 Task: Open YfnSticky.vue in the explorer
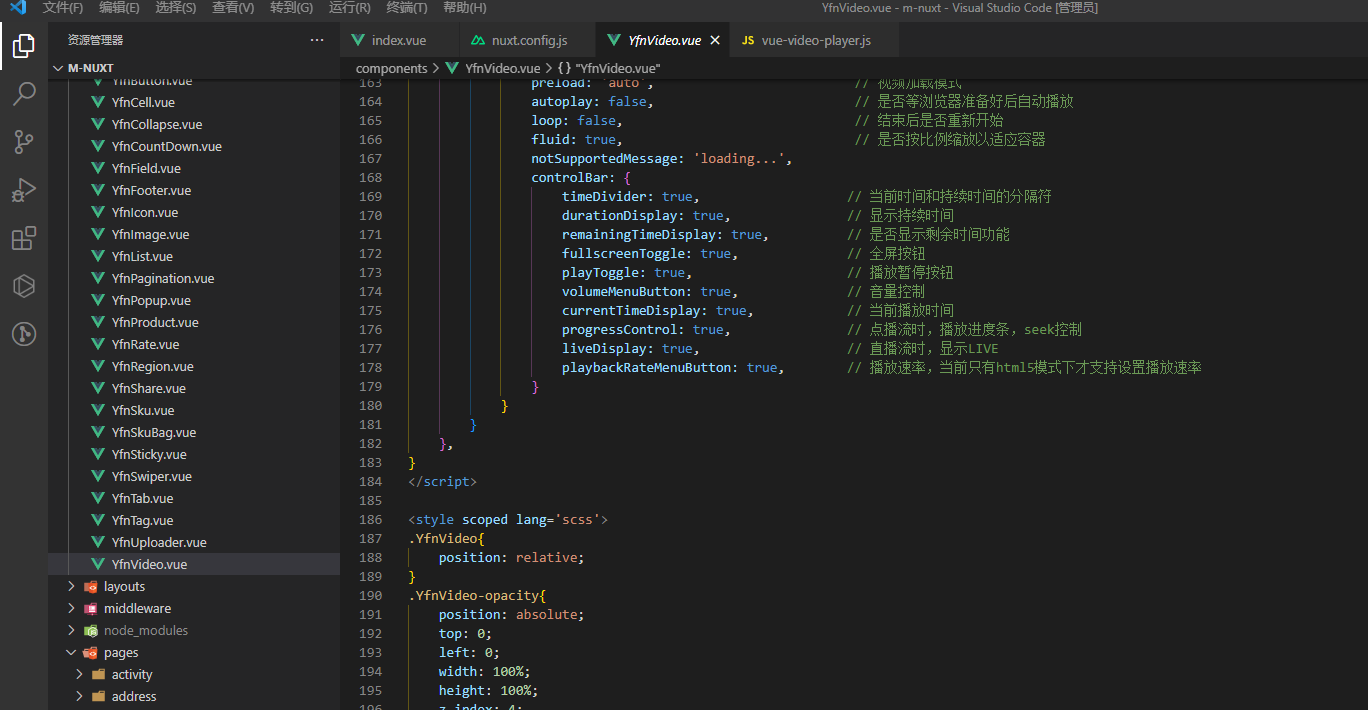pos(194,455)
